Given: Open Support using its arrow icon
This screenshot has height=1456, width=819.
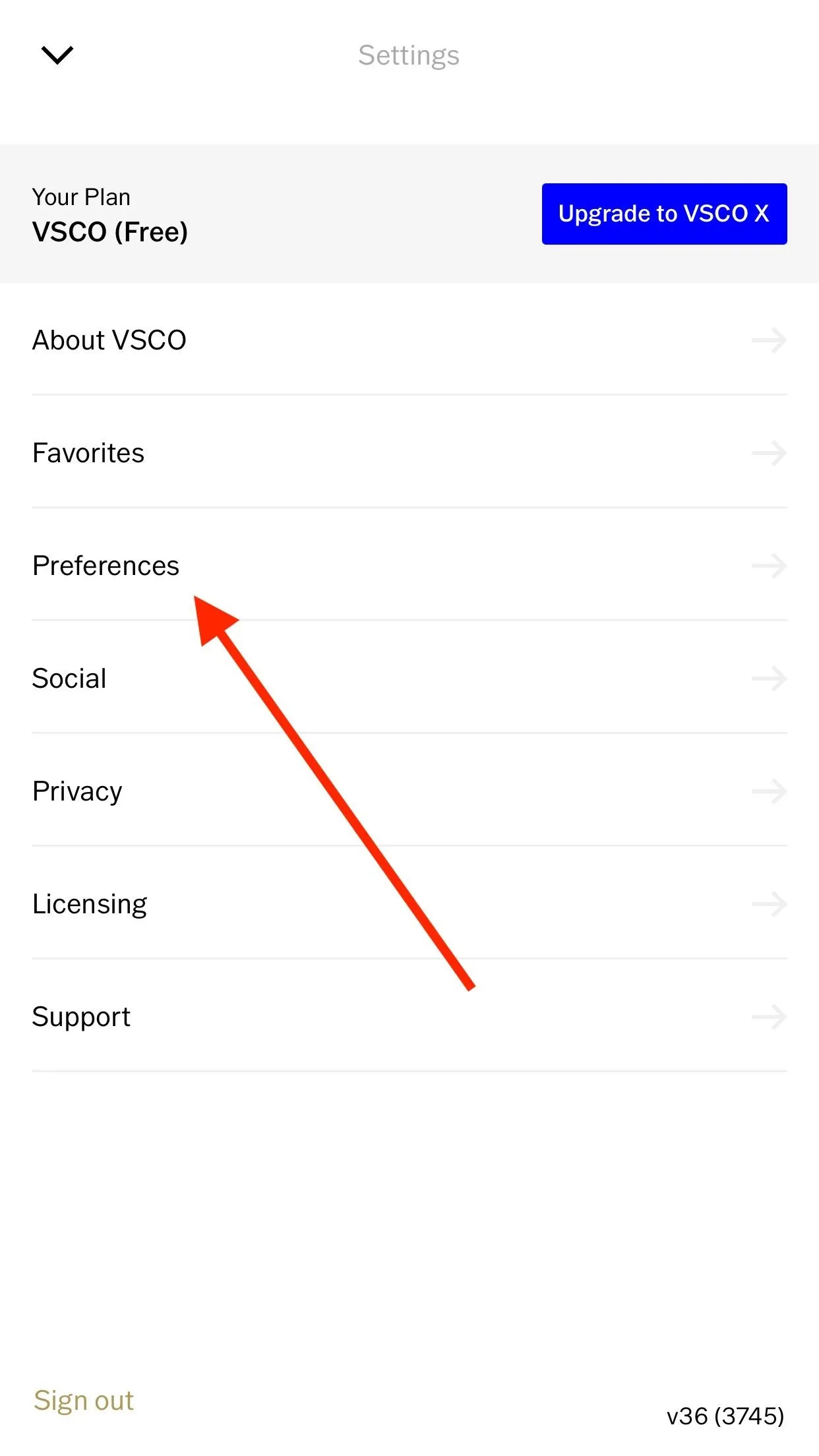Looking at the screenshot, I should (769, 1016).
